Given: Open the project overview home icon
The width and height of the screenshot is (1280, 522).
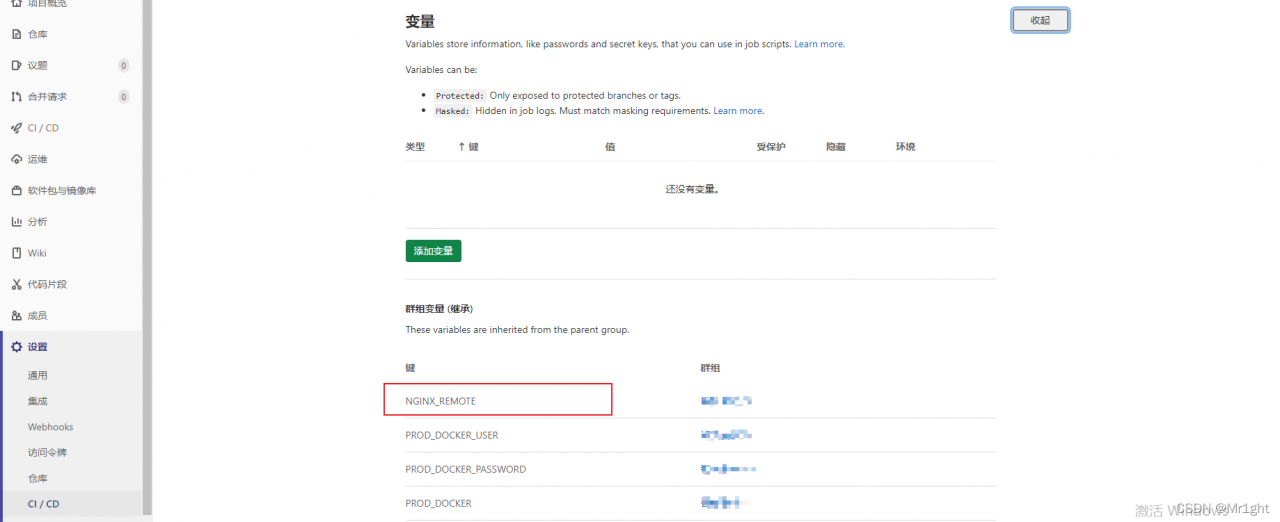Looking at the screenshot, I should click(x=16, y=4).
